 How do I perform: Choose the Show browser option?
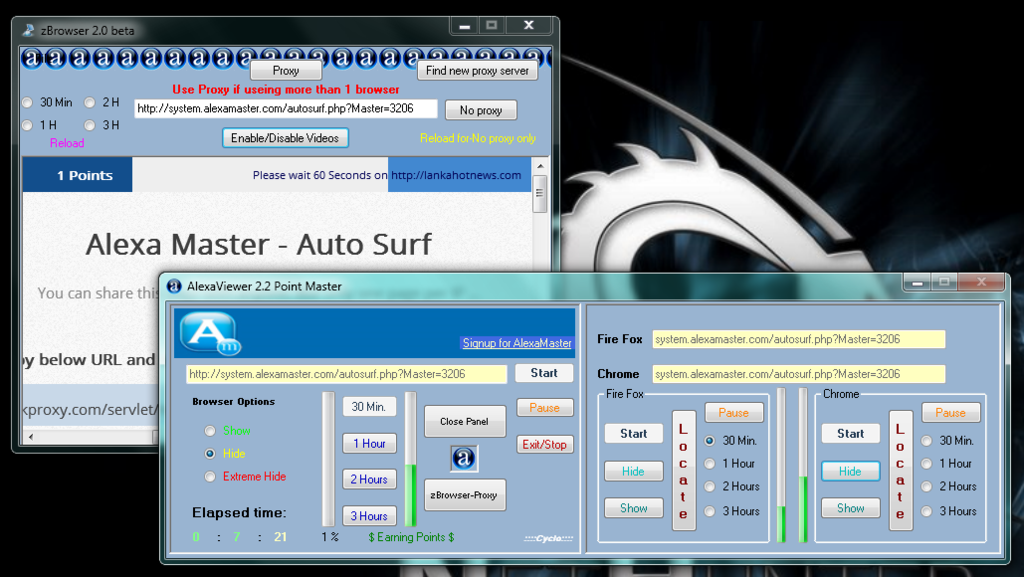click(210, 431)
